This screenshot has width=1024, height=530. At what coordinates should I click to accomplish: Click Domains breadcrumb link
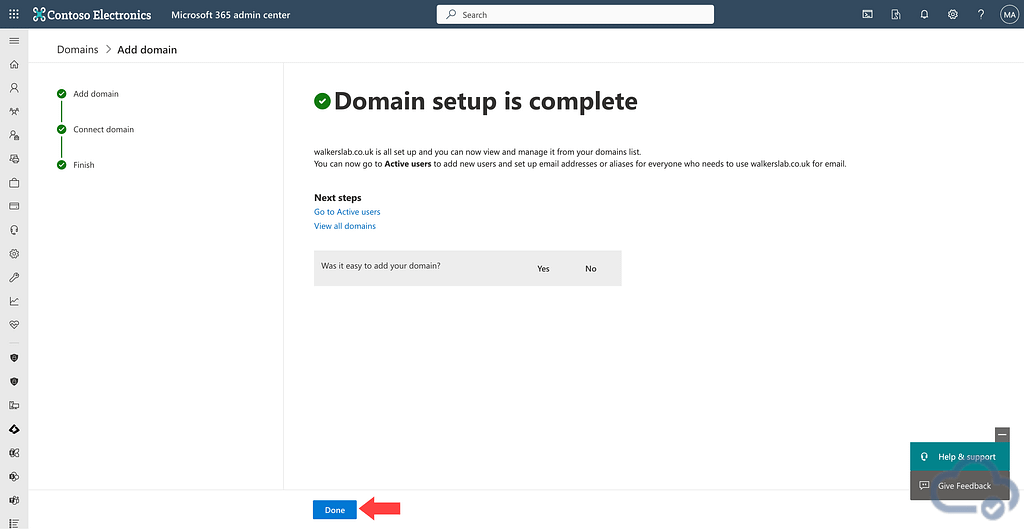pos(77,49)
